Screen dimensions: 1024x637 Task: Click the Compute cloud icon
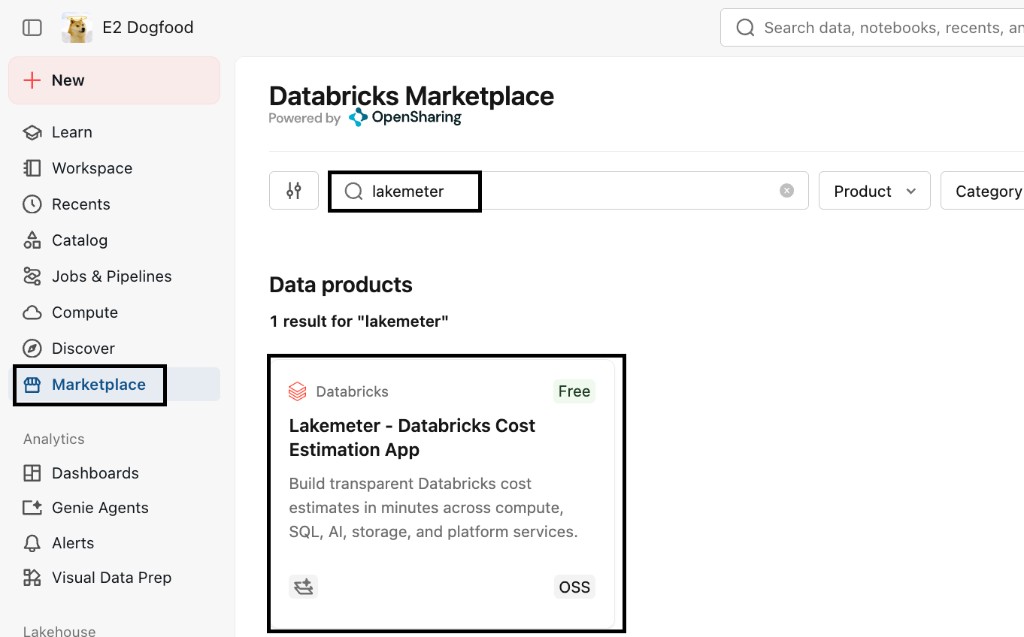[x=32, y=312]
